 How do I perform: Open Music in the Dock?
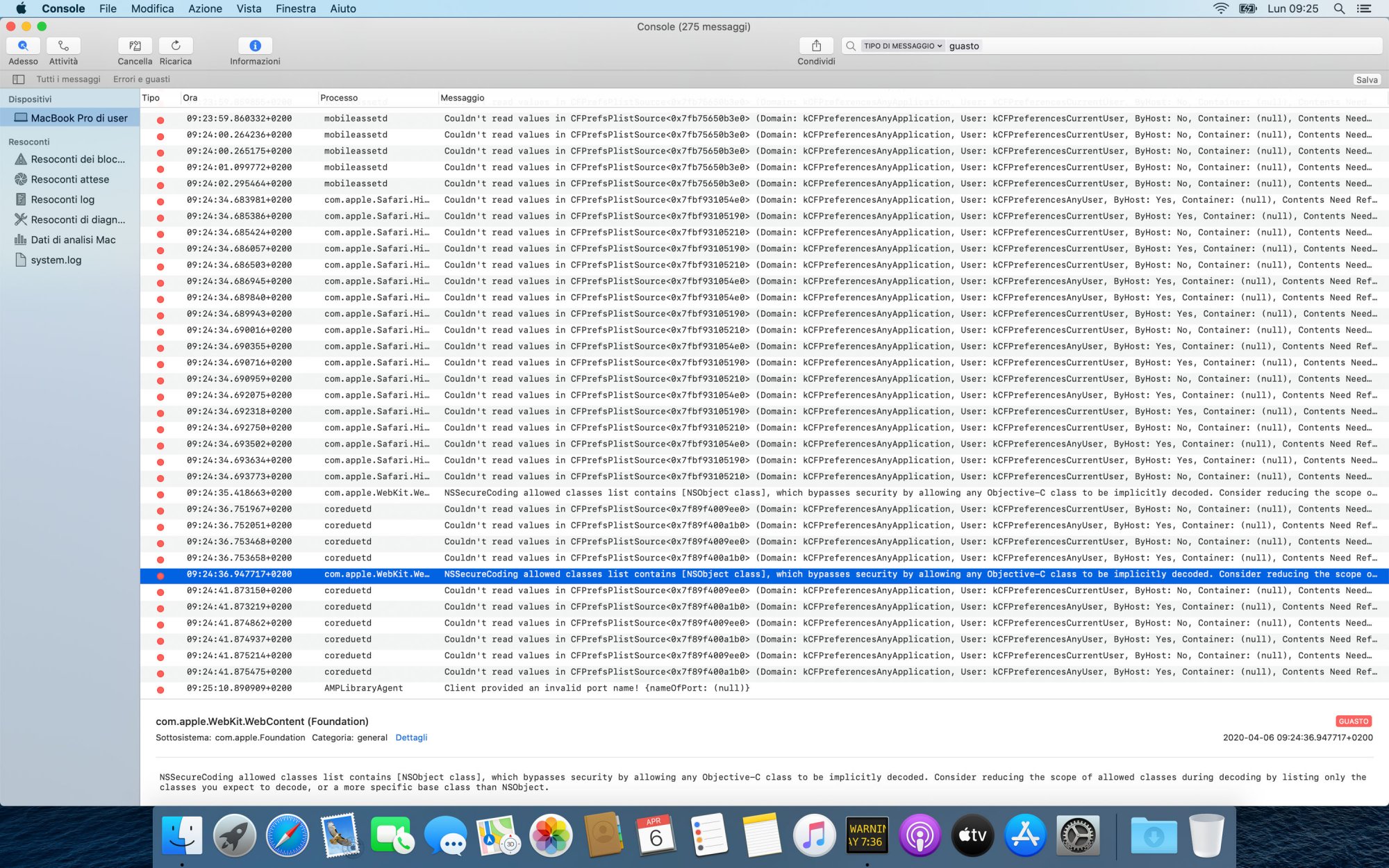click(x=815, y=835)
